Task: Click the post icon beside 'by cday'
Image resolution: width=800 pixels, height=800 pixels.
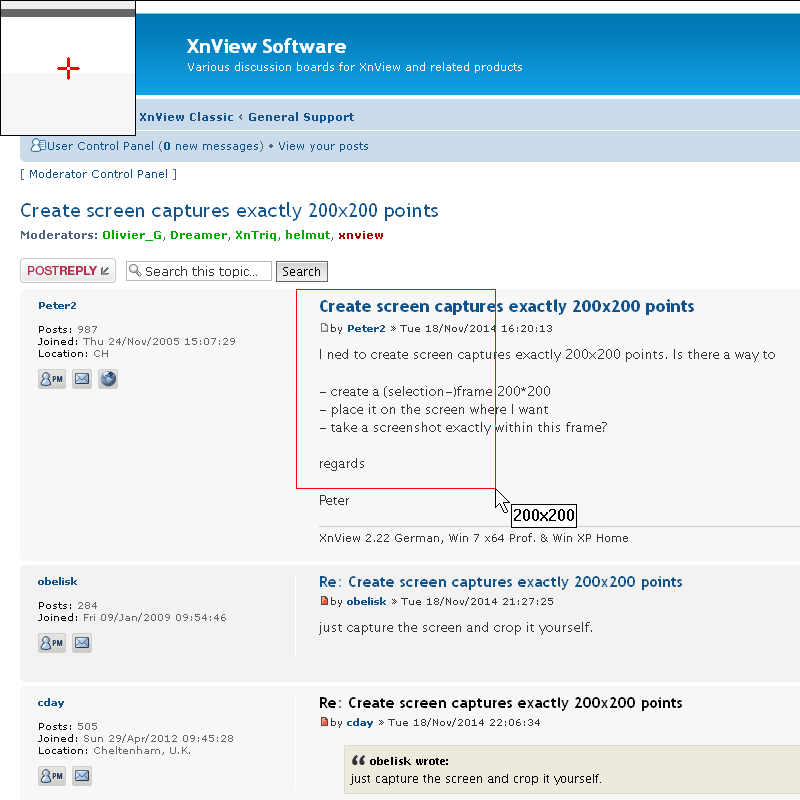Action: point(324,721)
